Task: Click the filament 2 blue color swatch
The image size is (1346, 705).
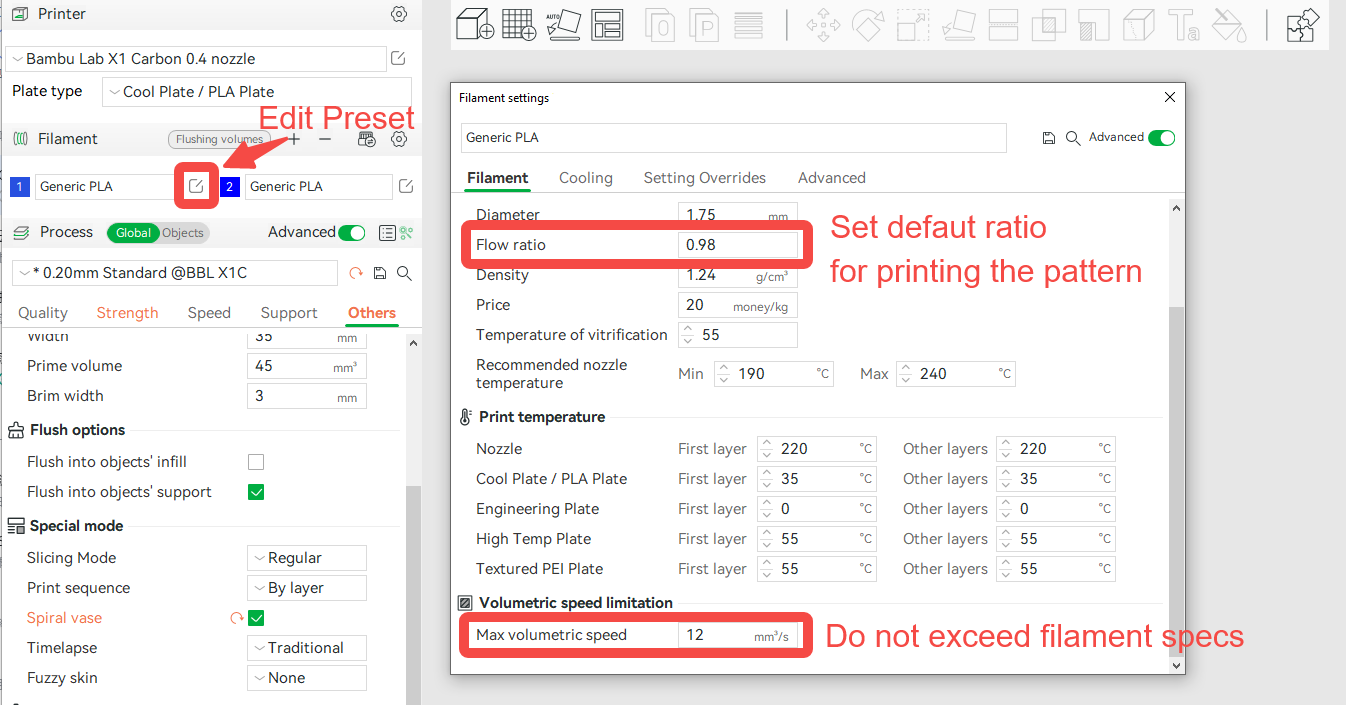Action: coord(230,187)
